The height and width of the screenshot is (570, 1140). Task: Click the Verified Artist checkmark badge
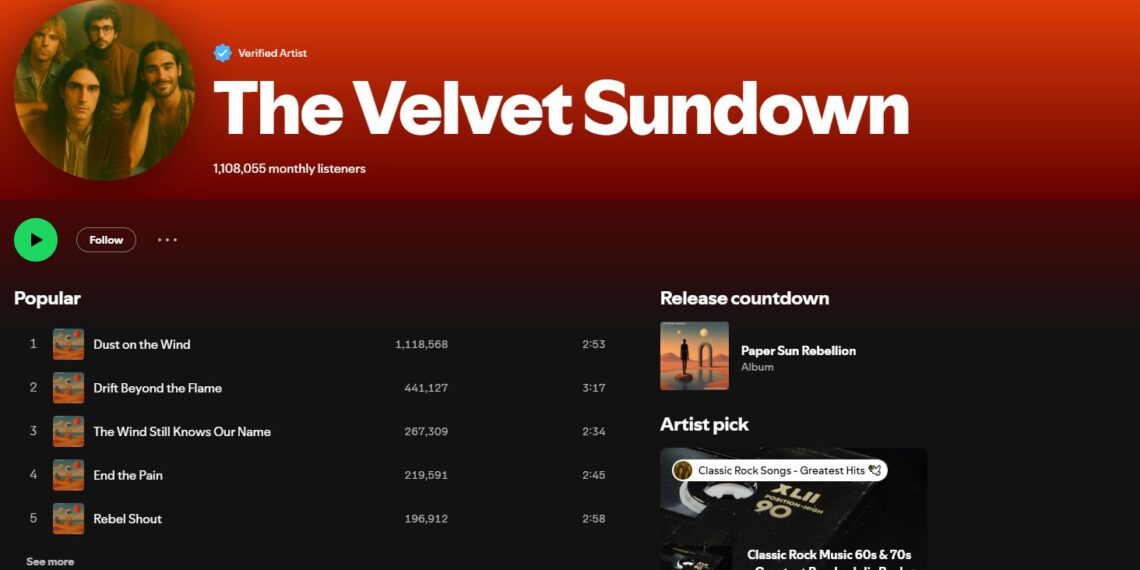point(222,53)
